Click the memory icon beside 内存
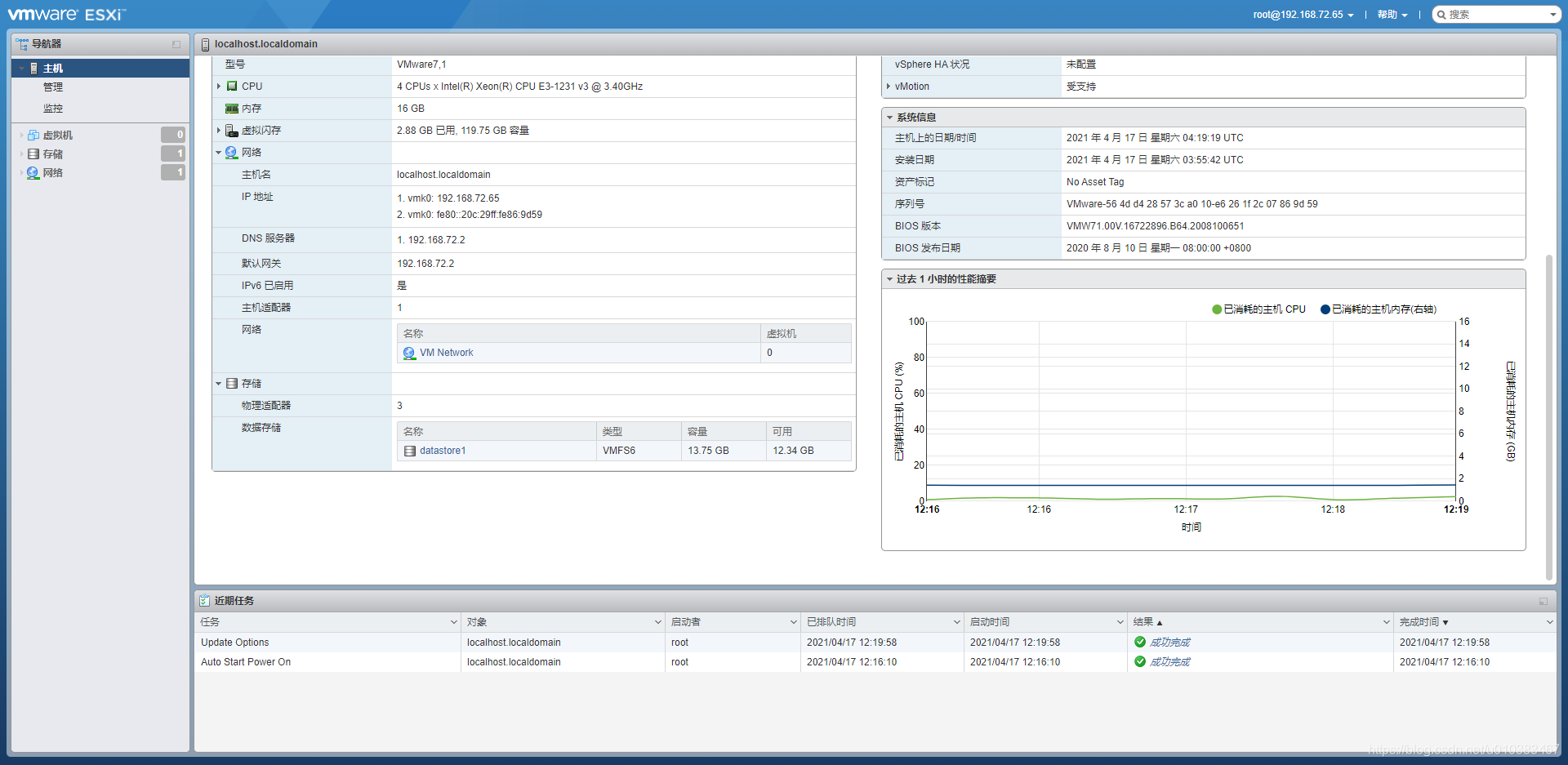This screenshot has width=1568, height=765. [232, 109]
